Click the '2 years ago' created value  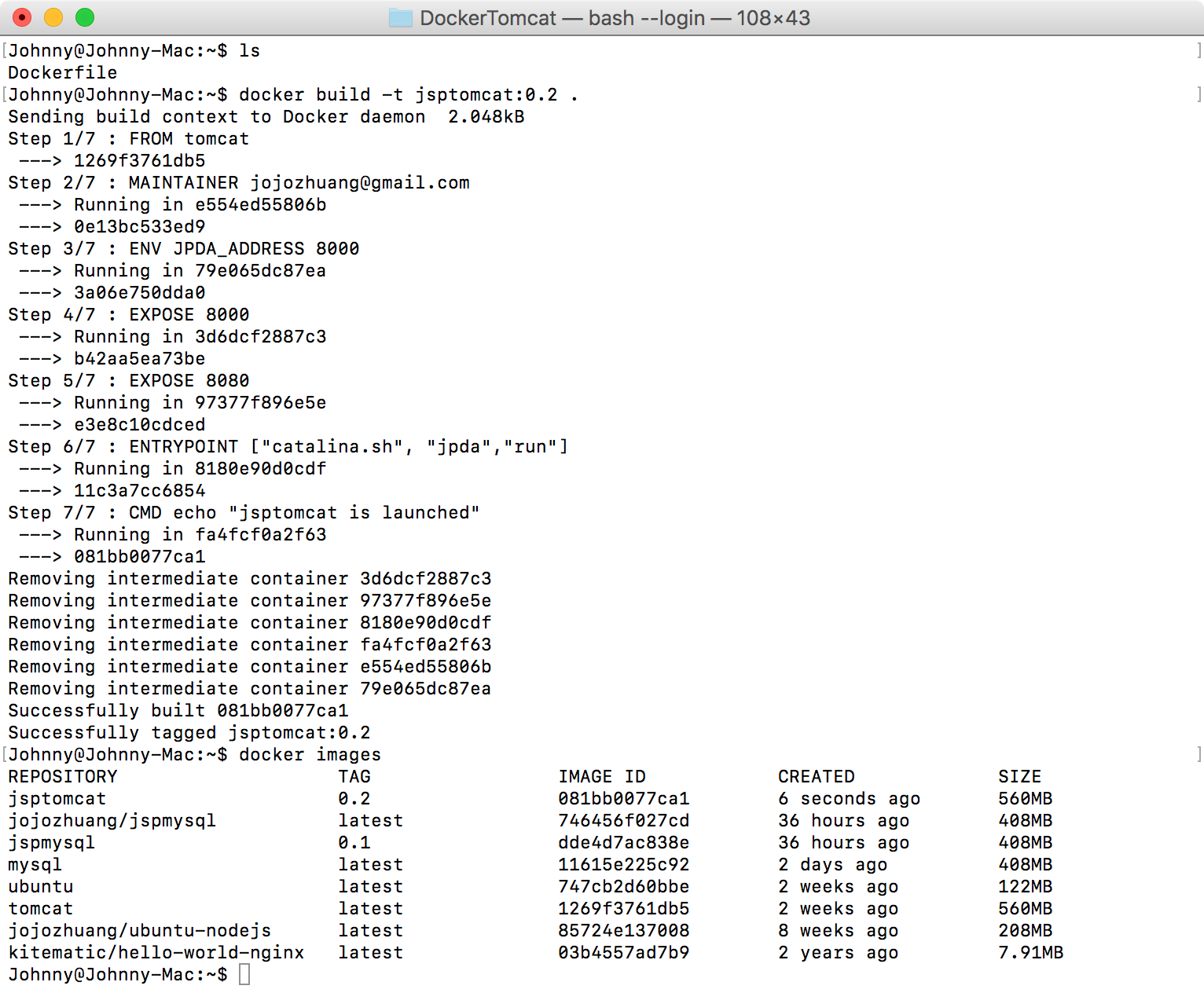[x=839, y=952]
